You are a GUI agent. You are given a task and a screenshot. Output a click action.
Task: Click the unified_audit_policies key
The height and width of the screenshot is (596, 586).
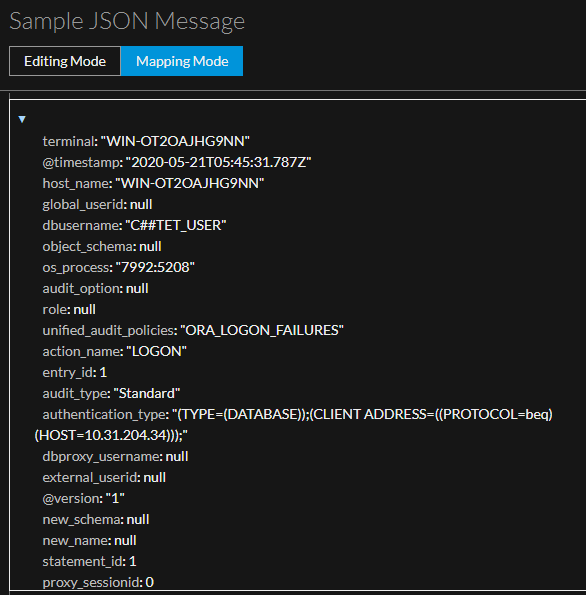pos(108,331)
